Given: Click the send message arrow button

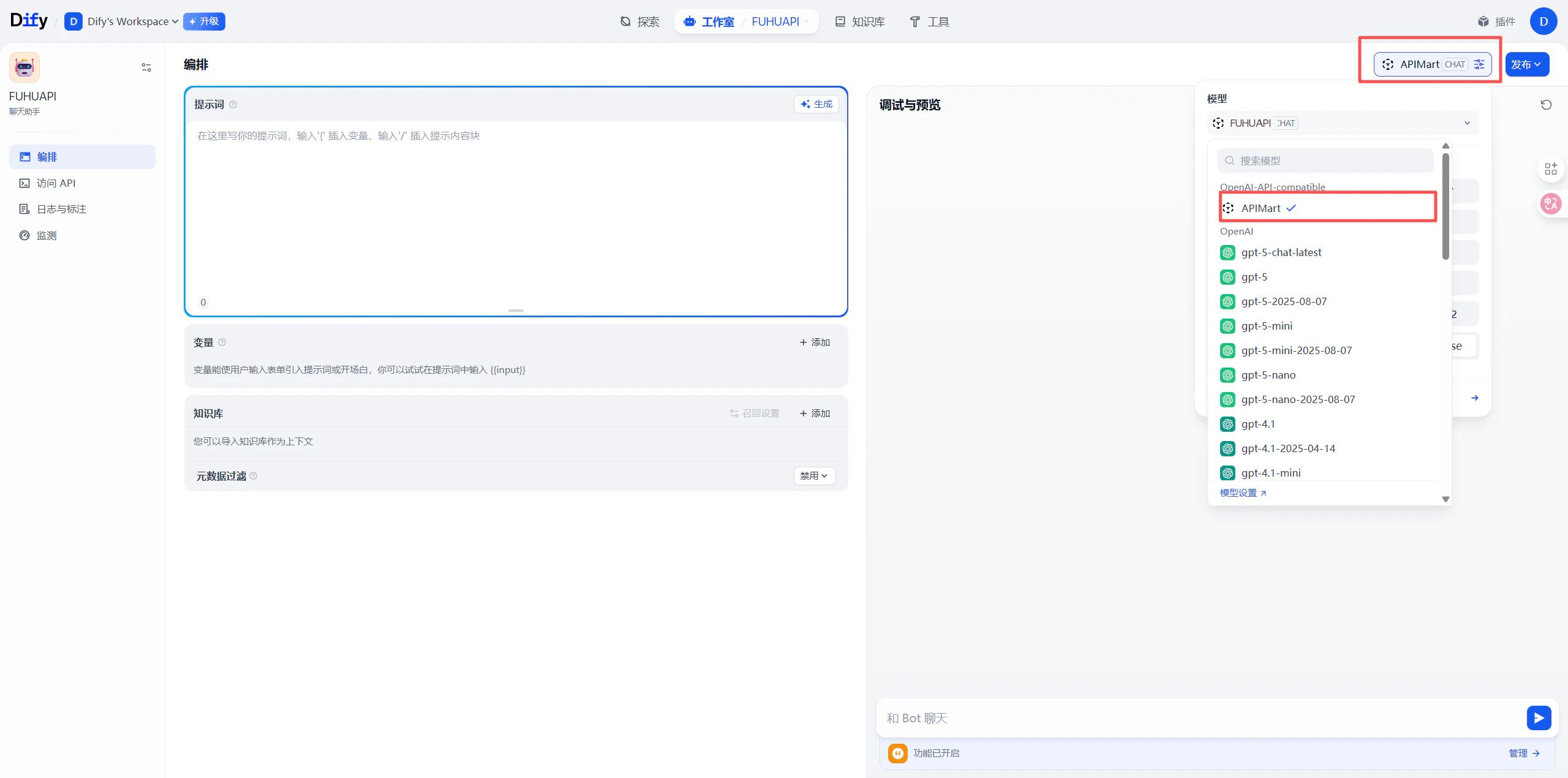Looking at the screenshot, I should point(1539,718).
